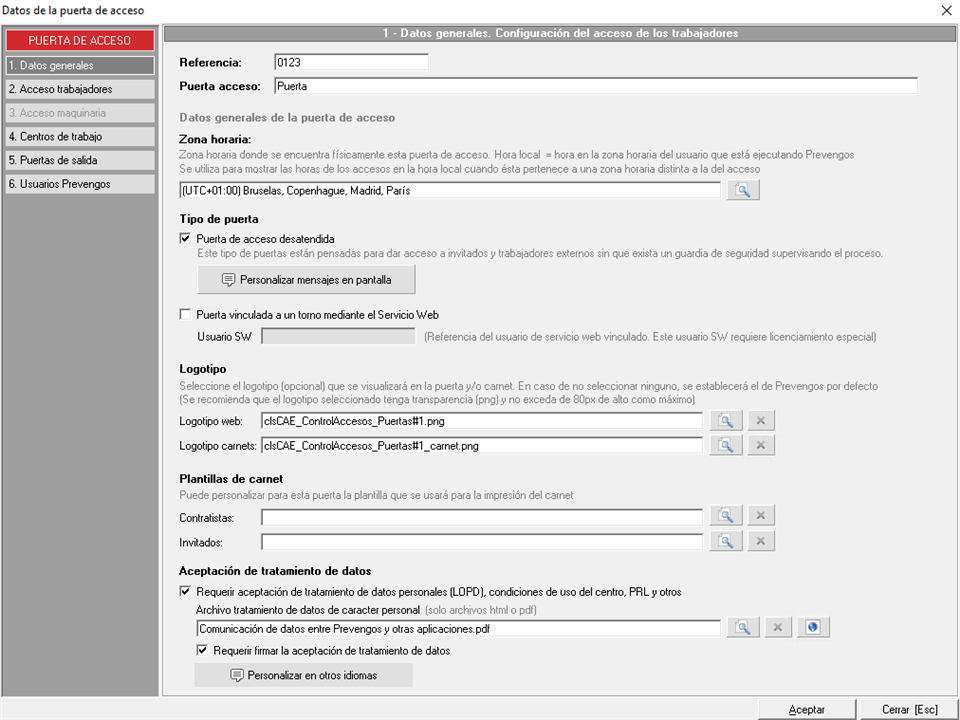Click Personalizar mensajes en pantalla button
The height and width of the screenshot is (720, 960).
pyautogui.click(x=306, y=279)
